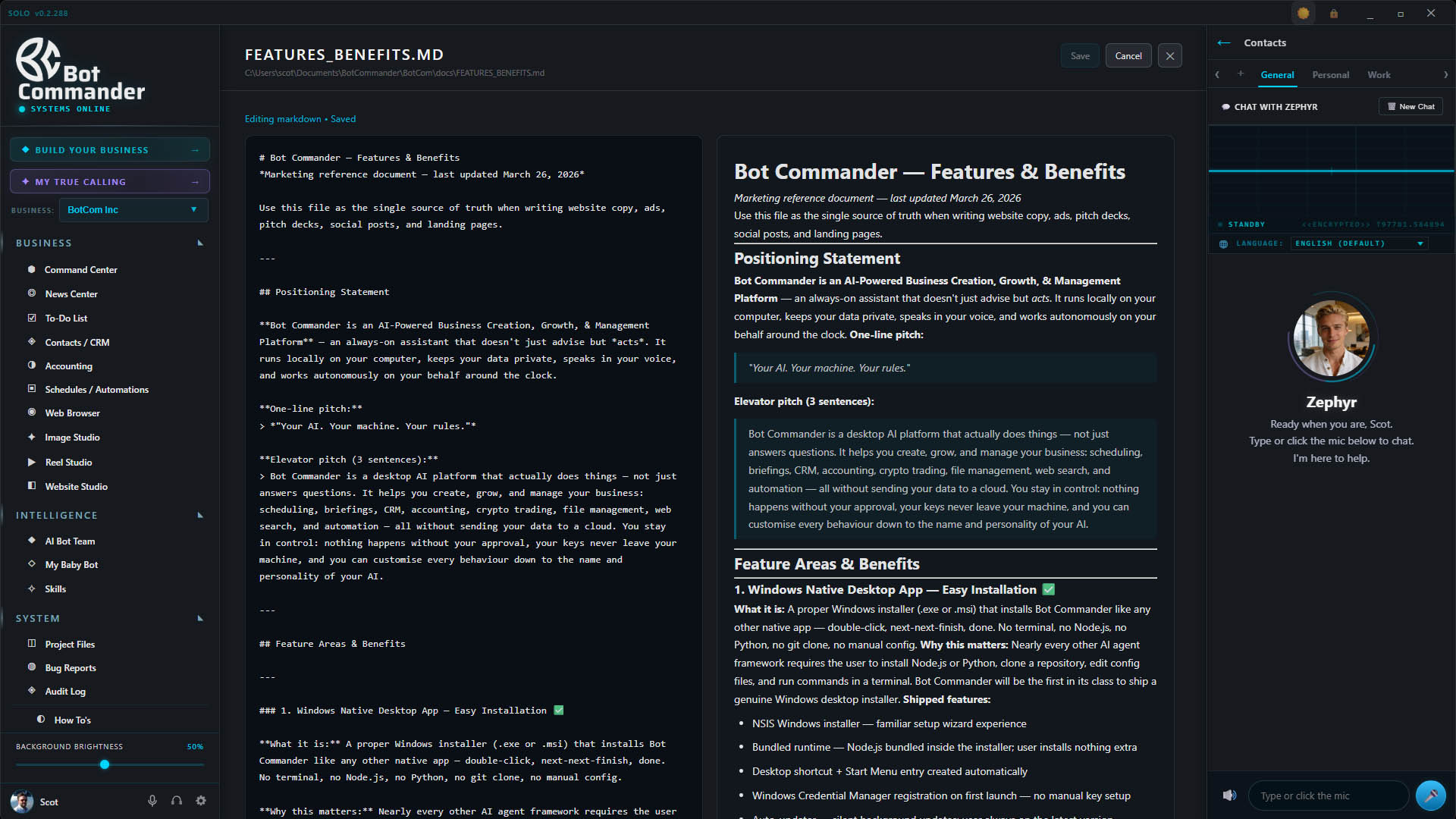This screenshot has height=819, width=1456.
Task: Click Zephyr's avatar picture
Action: click(1332, 339)
